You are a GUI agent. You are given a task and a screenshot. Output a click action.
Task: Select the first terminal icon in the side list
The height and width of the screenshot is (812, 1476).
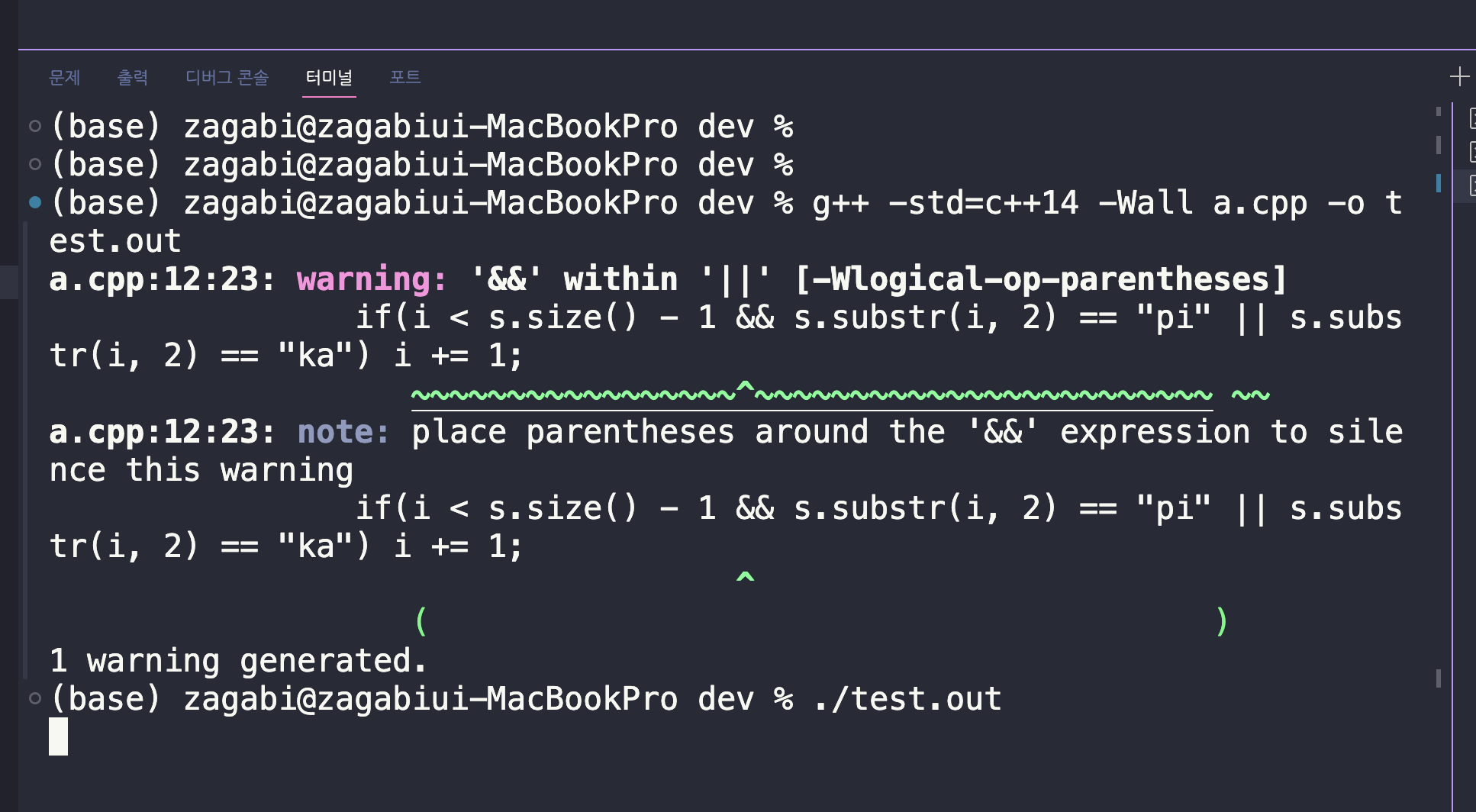(x=1471, y=118)
